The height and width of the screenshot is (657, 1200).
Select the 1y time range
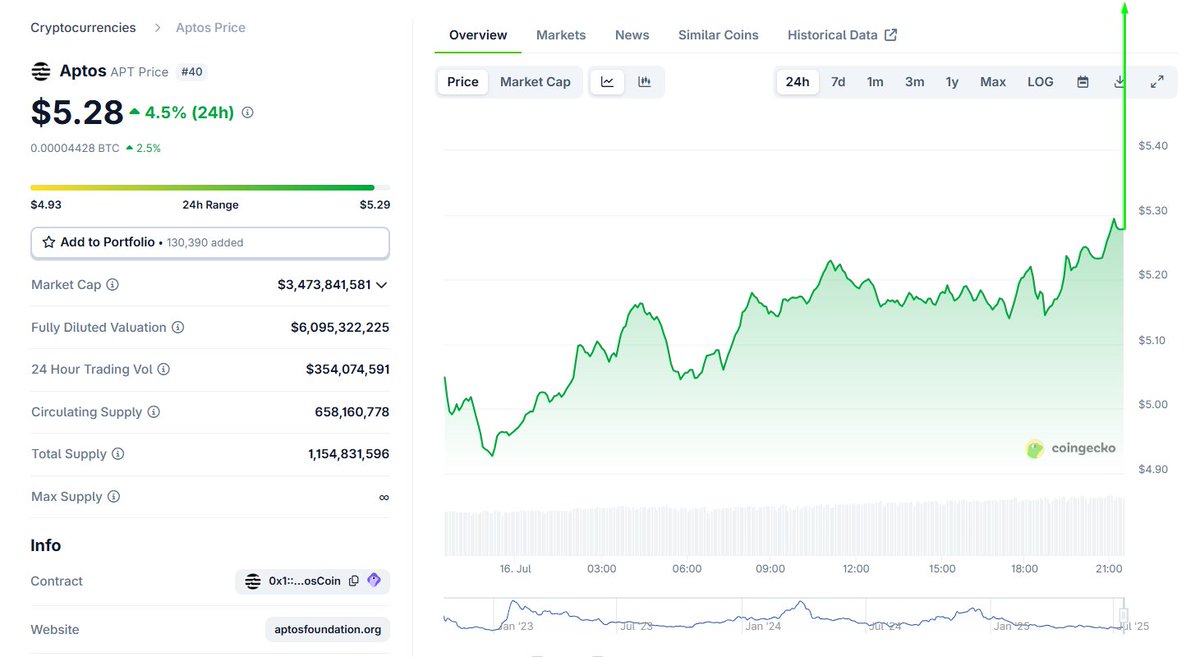952,82
